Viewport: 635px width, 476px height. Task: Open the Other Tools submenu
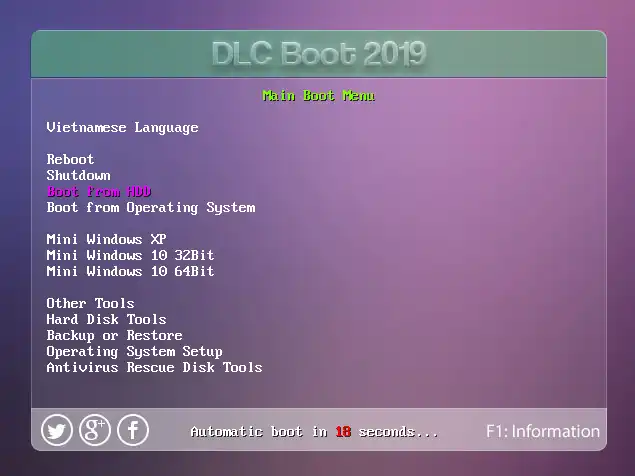coord(90,304)
